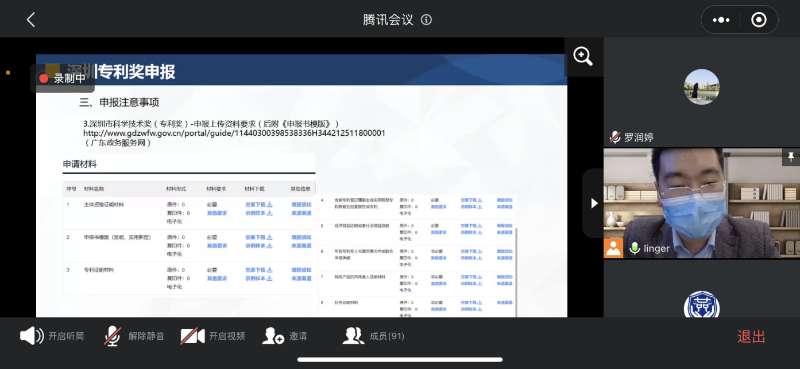Tap the pin icon on linger's video
The image size is (800, 369).
[x=791, y=157]
